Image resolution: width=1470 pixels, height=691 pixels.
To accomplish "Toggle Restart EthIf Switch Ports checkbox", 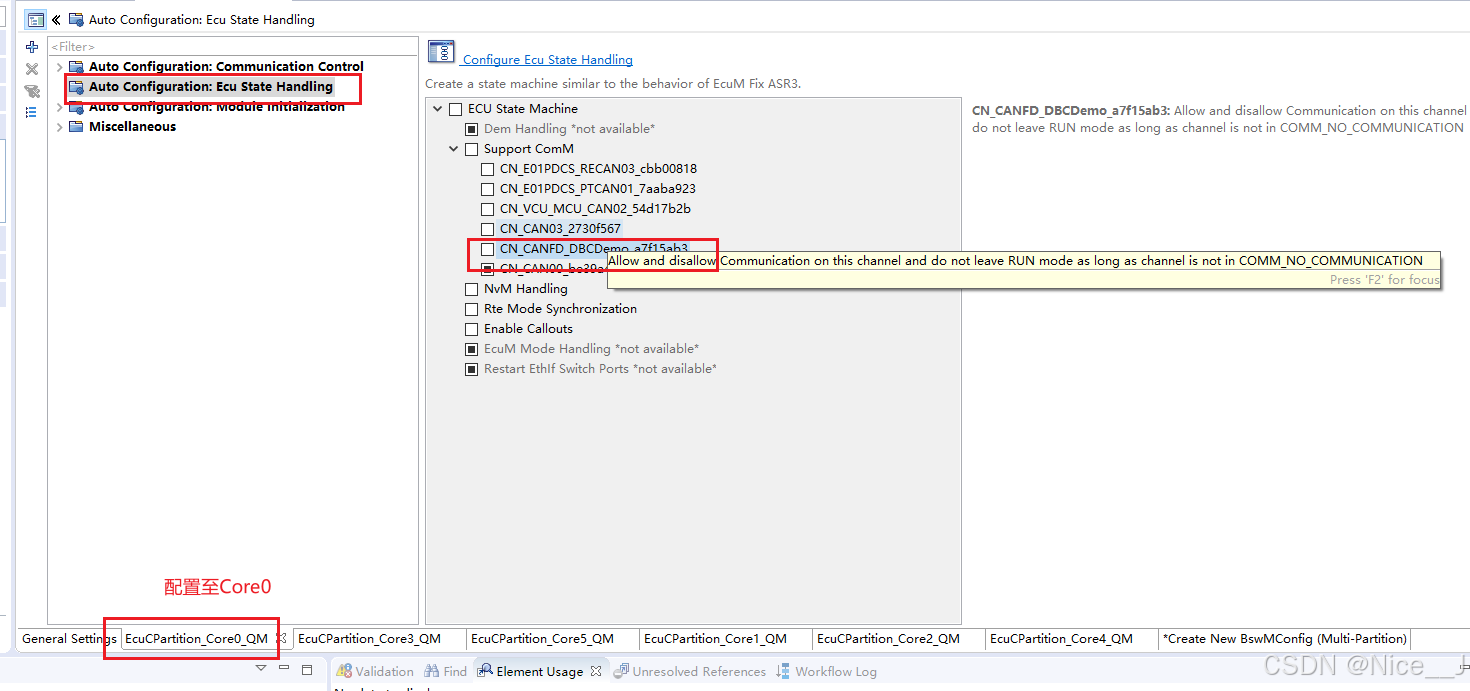I will click(471, 369).
